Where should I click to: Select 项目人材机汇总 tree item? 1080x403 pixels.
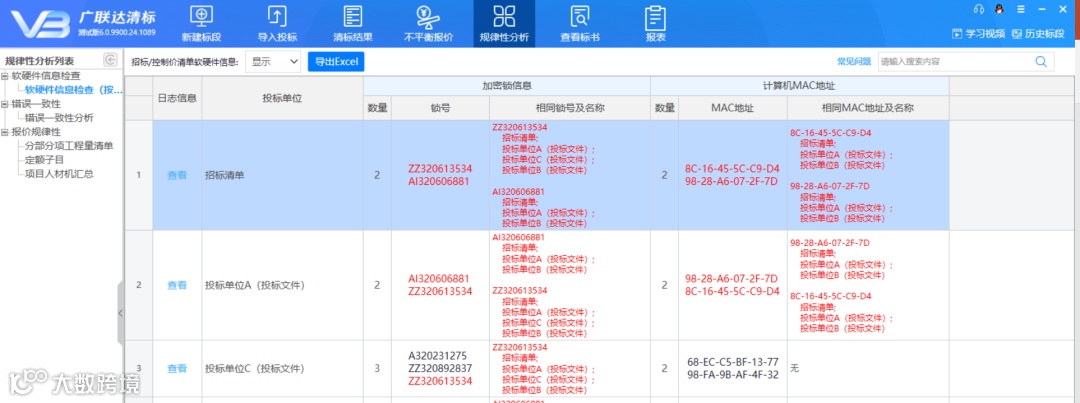click(59, 174)
